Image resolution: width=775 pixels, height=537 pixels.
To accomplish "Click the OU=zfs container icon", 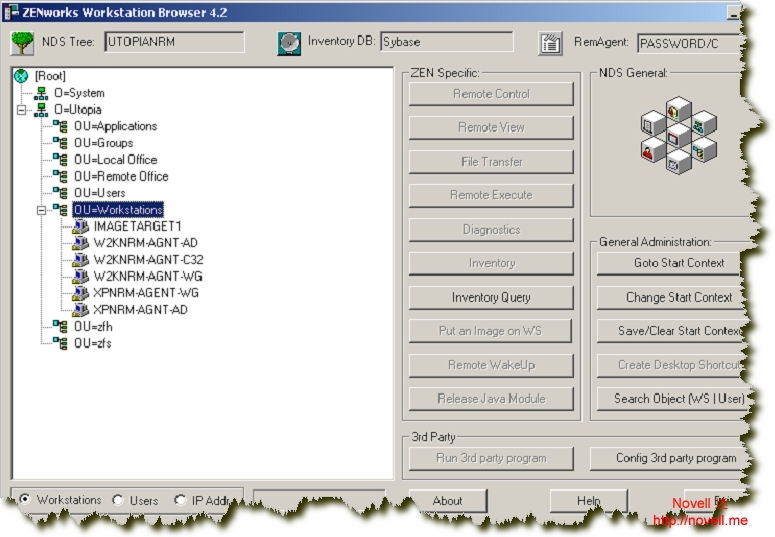I will tap(60, 343).
